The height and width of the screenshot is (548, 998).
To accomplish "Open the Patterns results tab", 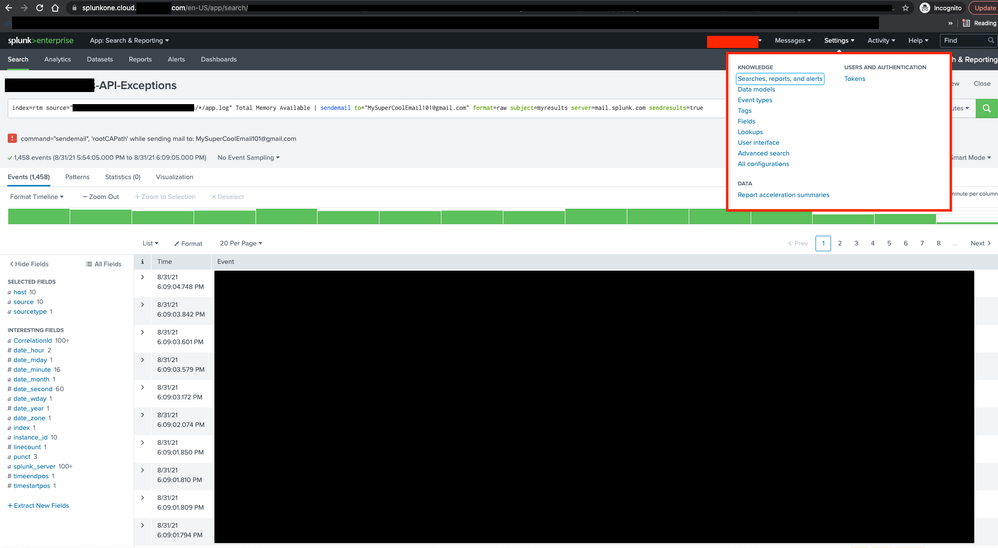I will click(x=77, y=177).
